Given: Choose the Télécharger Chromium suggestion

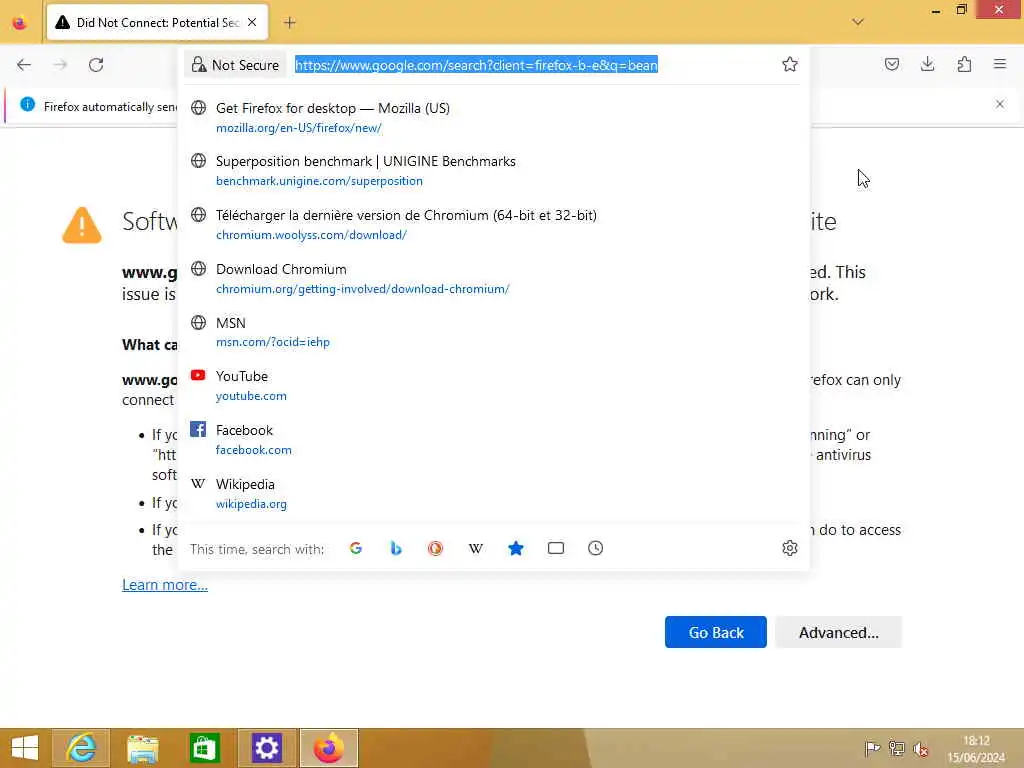Looking at the screenshot, I should [494, 225].
